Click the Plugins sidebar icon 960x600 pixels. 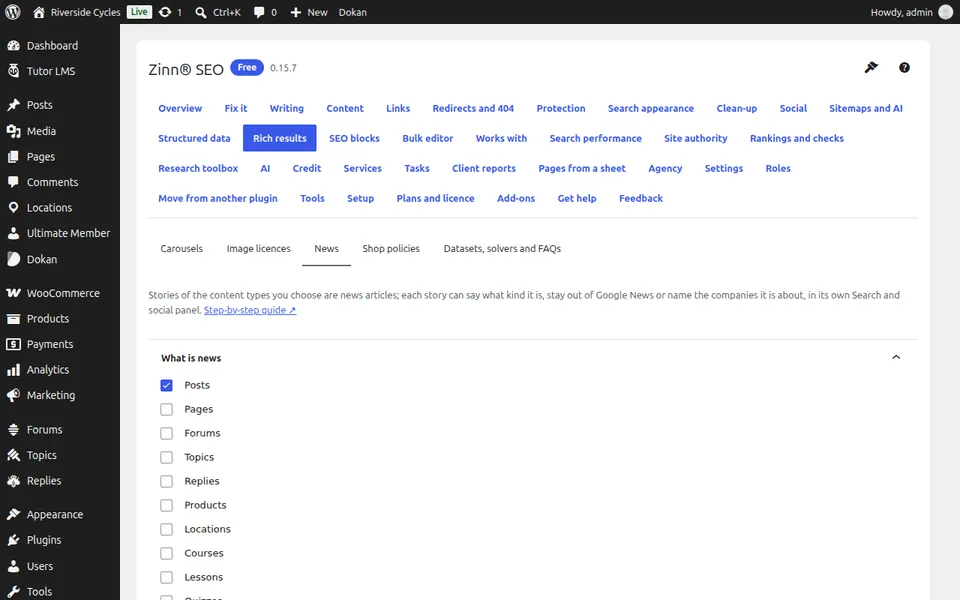coord(13,540)
